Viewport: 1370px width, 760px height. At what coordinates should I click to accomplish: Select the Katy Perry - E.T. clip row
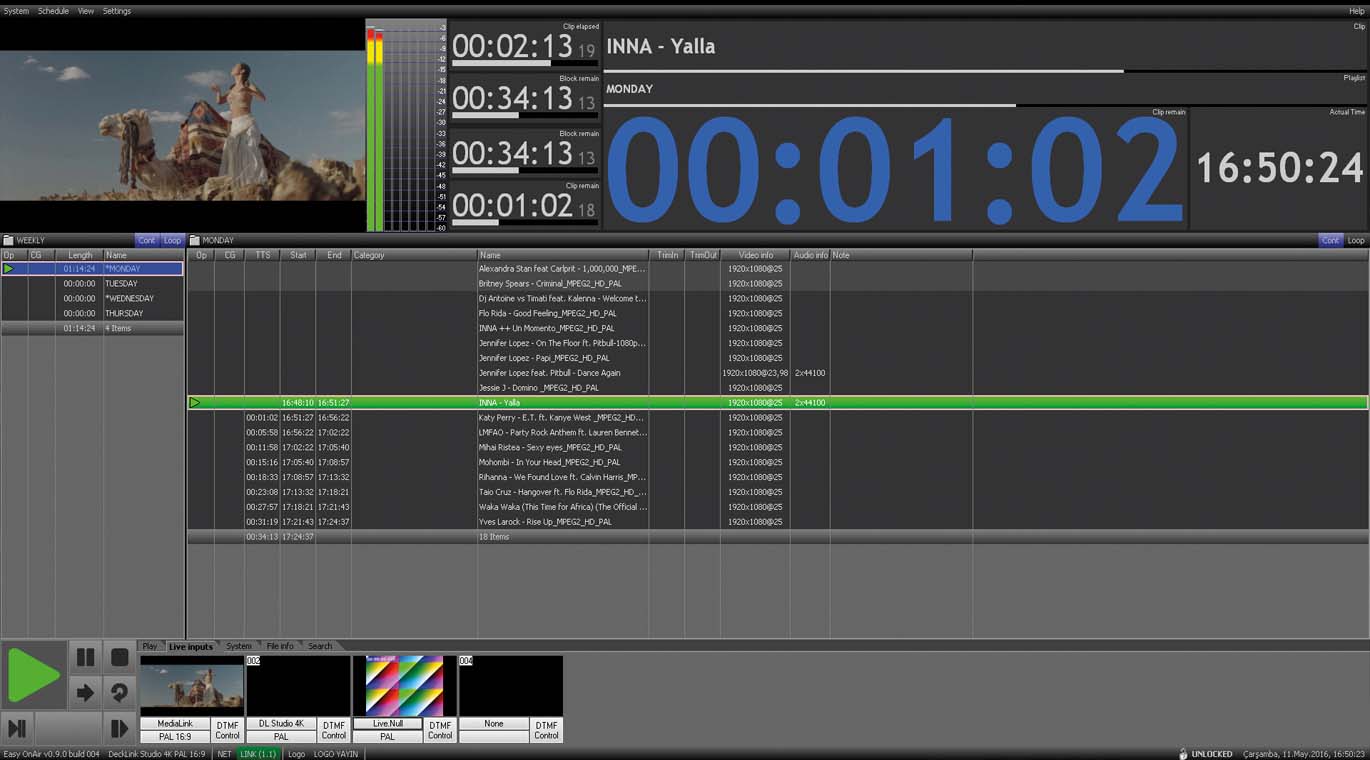(778, 417)
